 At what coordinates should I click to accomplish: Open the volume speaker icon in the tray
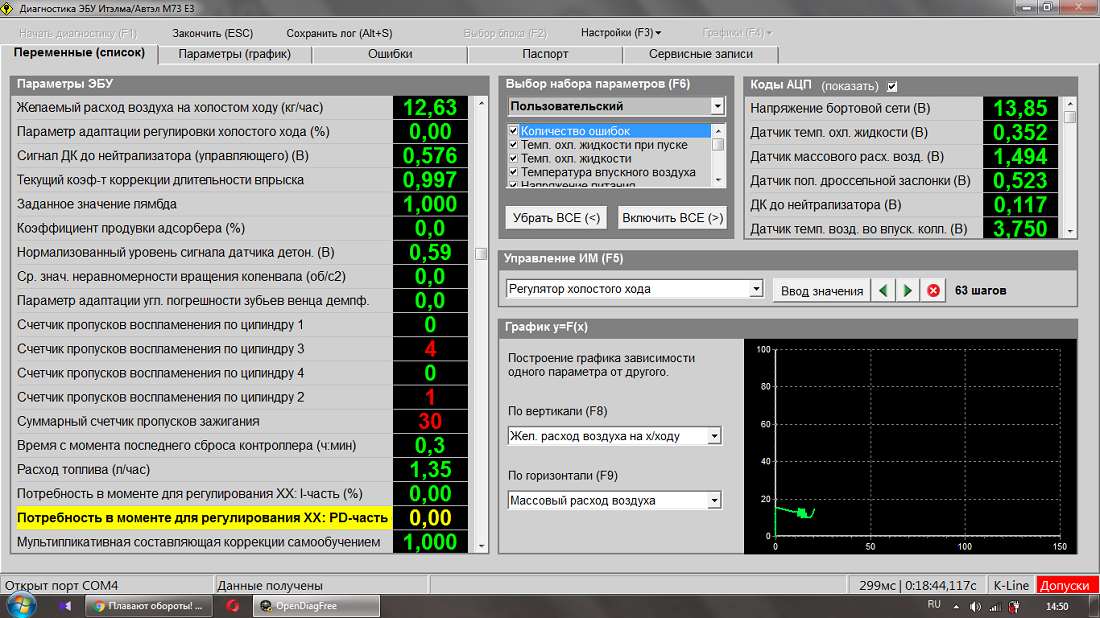[x=974, y=607]
